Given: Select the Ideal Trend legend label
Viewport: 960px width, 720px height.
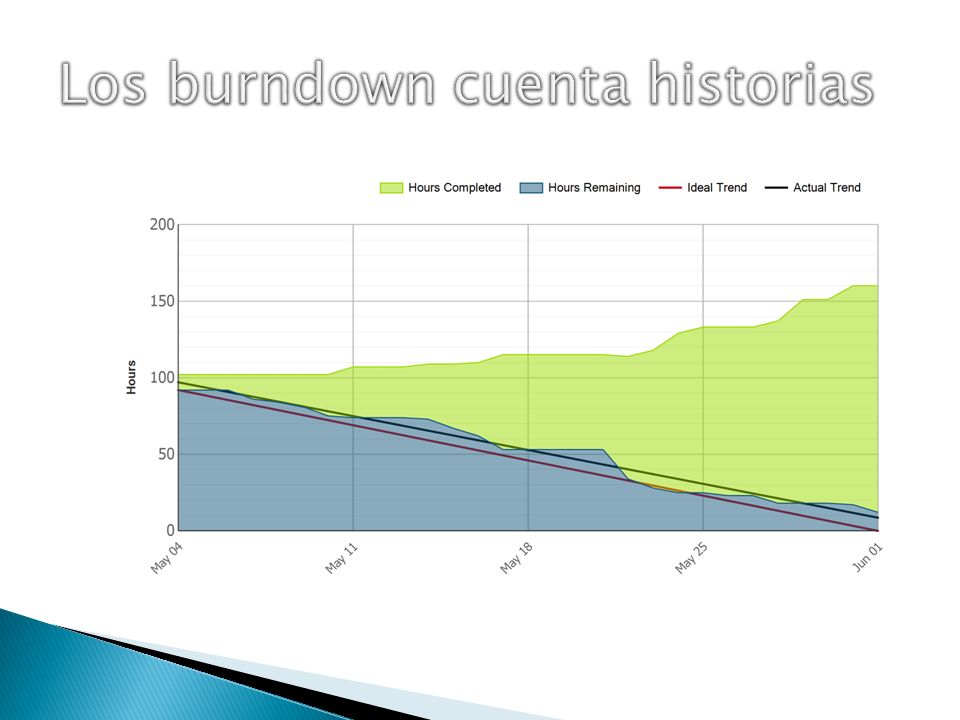Looking at the screenshot, I should [x=717, y=188].
